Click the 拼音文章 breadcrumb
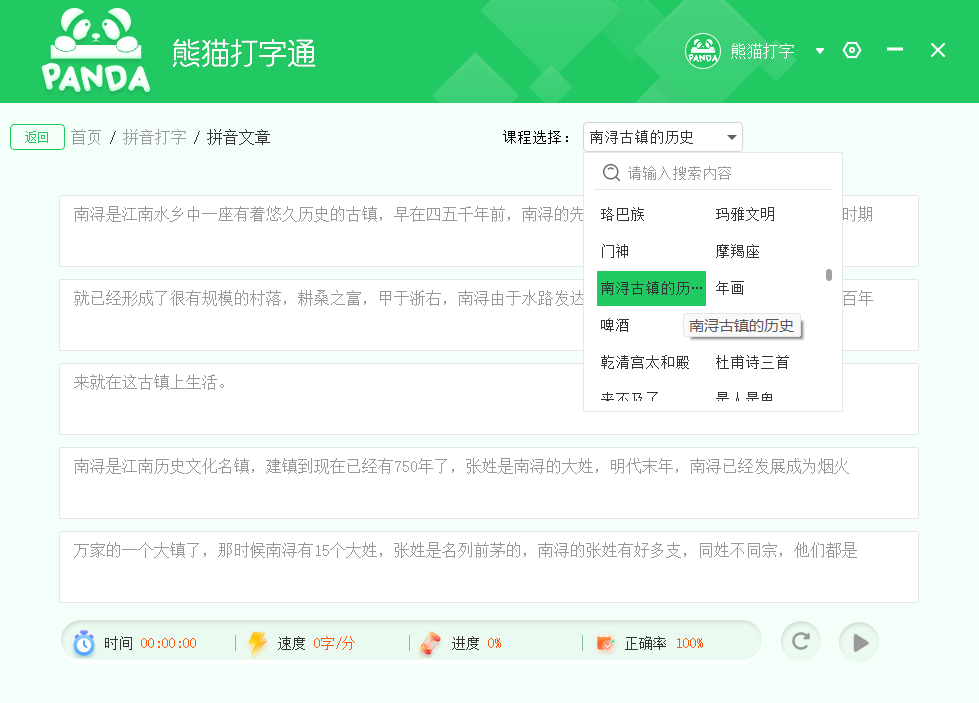 [x=239, y=137]
